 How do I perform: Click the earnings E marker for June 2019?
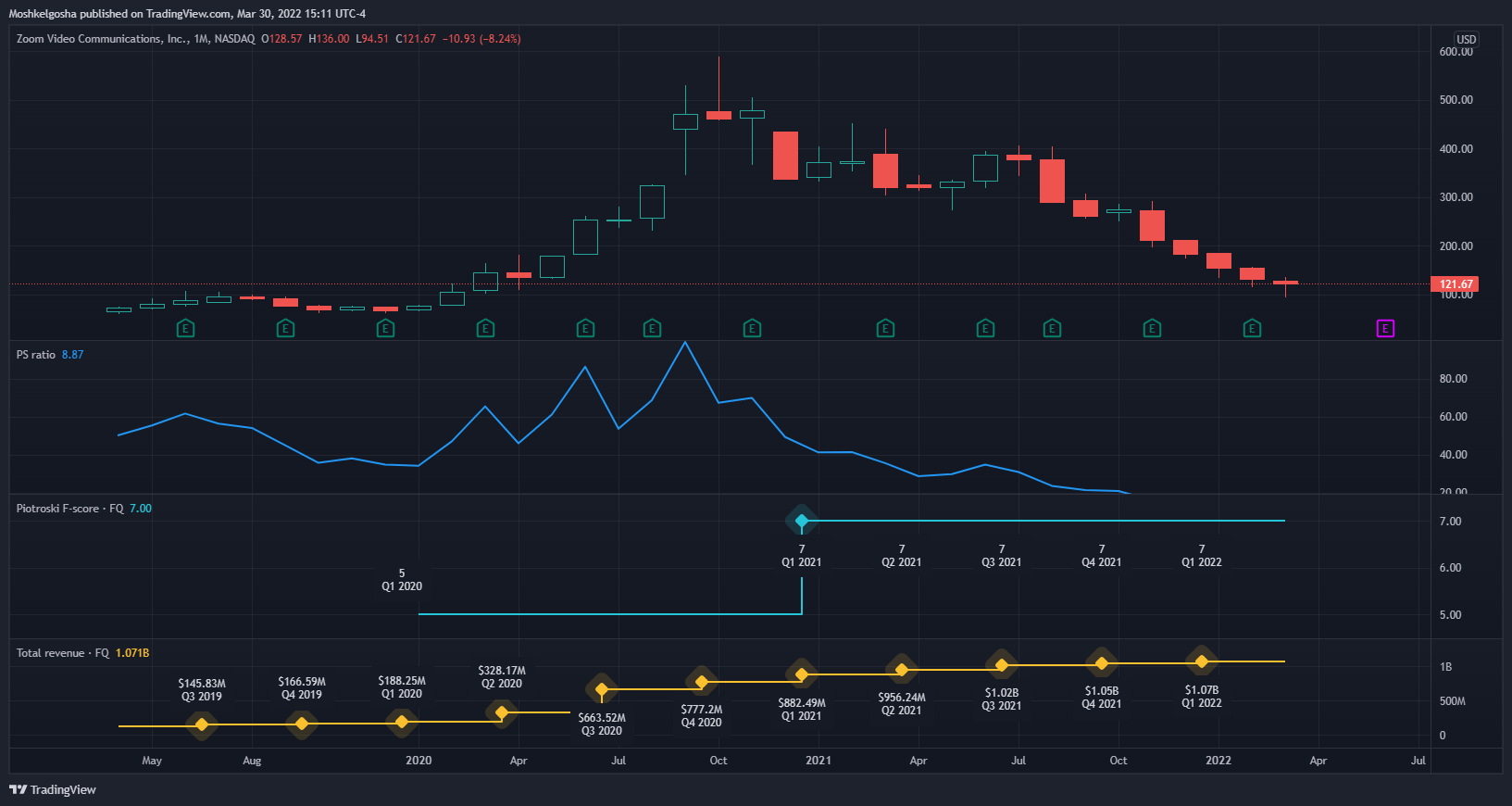(x=185, y=328)
